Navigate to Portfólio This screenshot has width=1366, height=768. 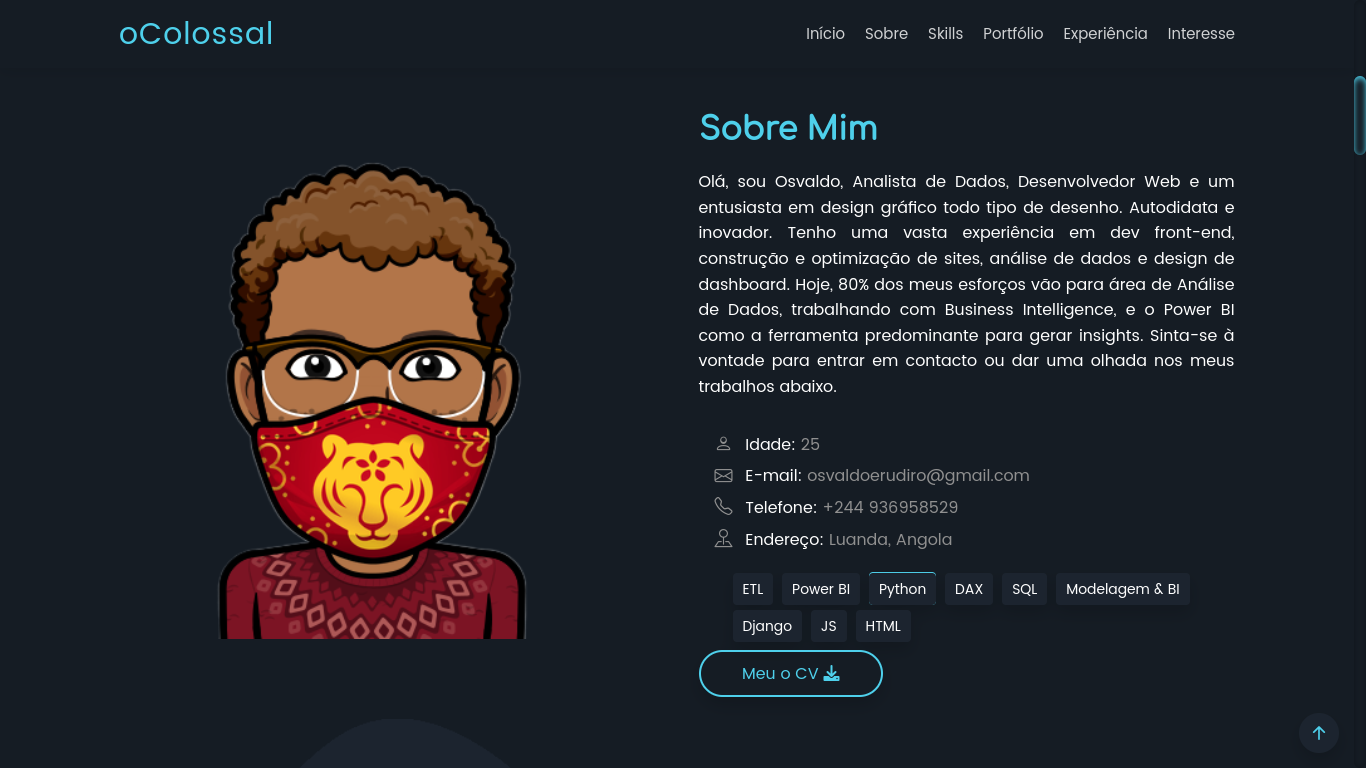coord(1013,33)
